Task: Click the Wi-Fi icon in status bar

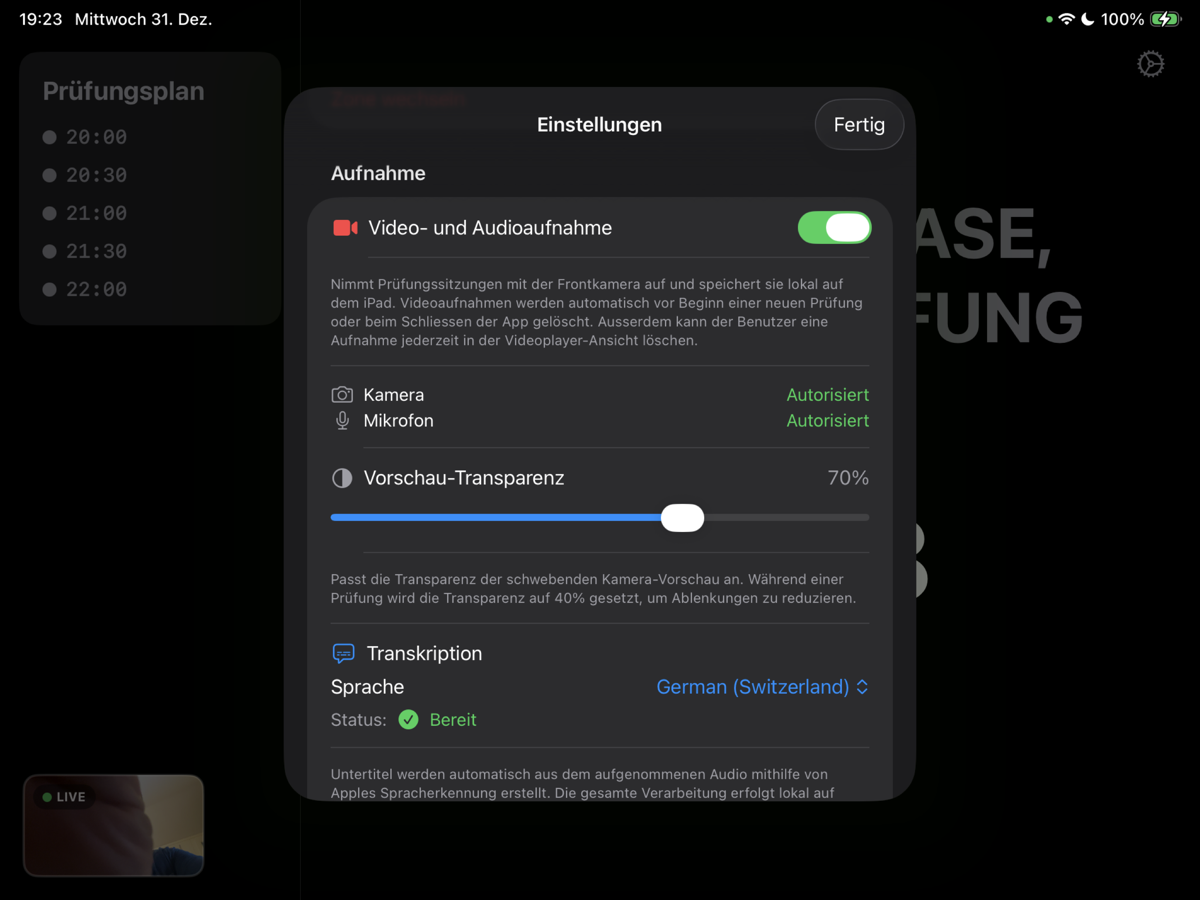Action: 1067,19
